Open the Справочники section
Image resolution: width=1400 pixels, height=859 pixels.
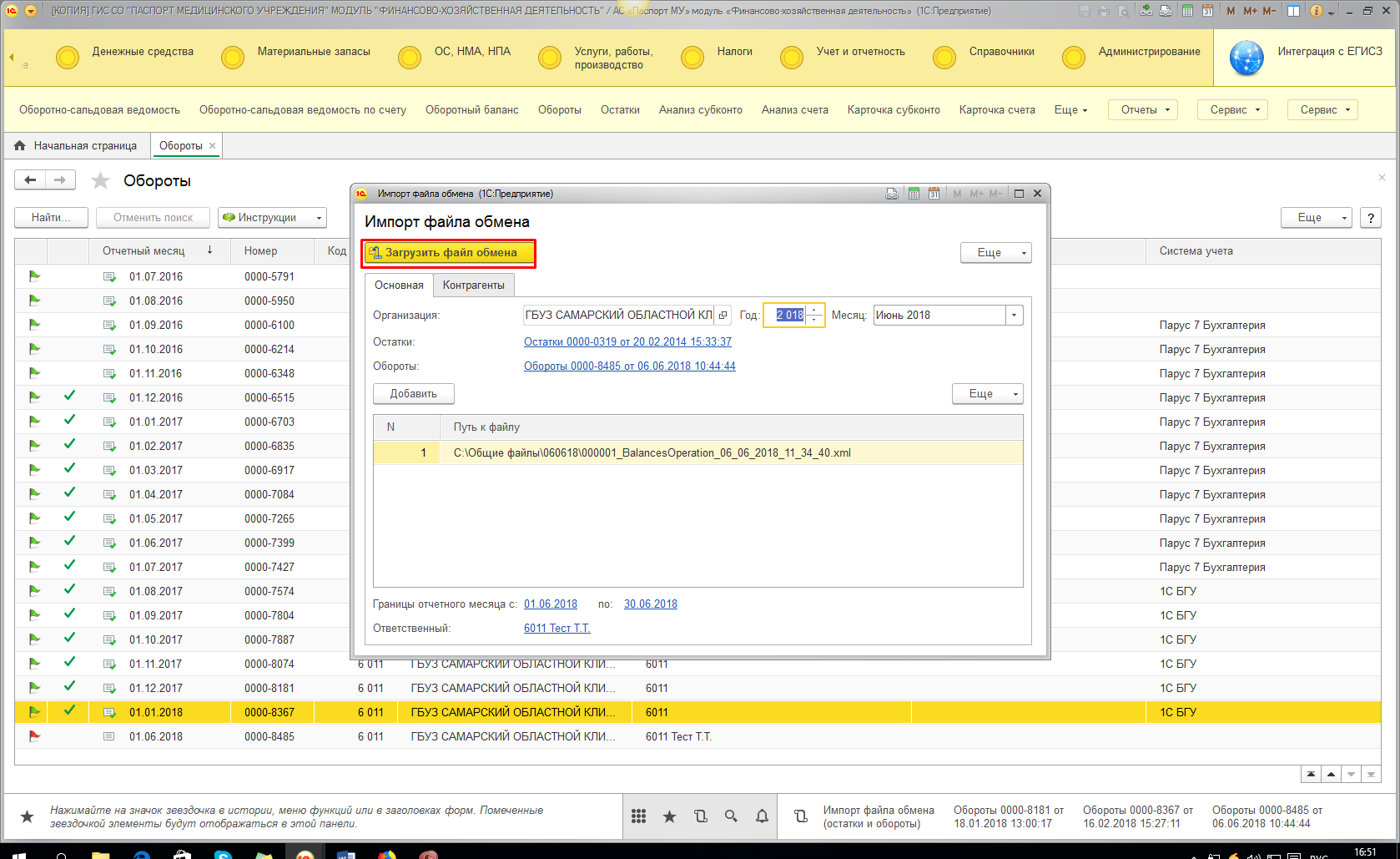(1001, 52)
